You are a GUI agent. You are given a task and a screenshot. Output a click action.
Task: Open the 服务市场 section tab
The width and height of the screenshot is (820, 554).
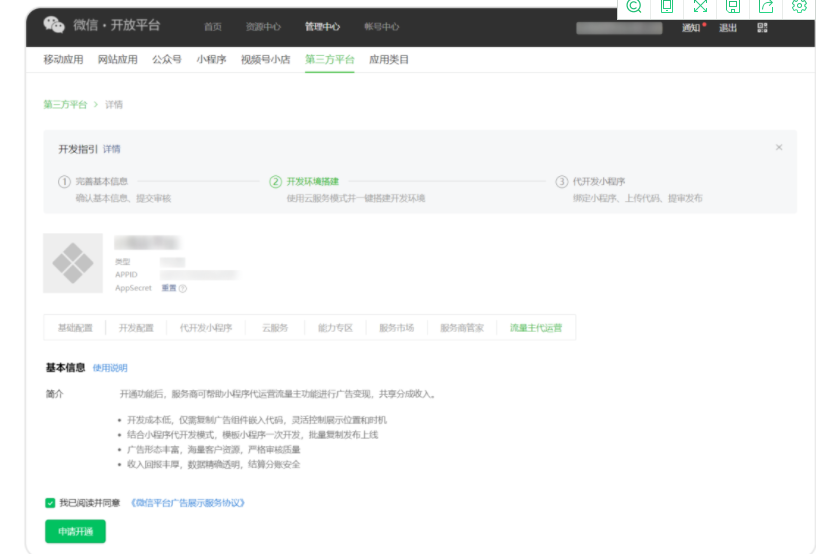[x=396, y=328]
